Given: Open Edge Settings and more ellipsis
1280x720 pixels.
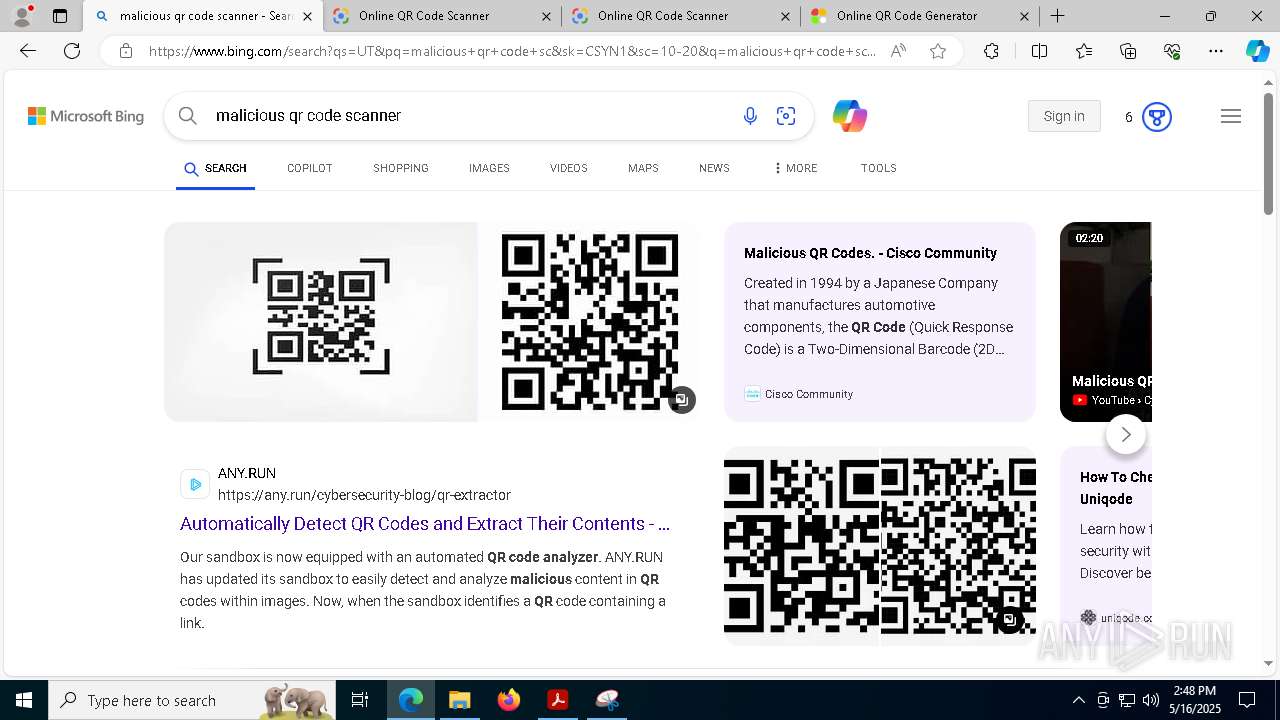Looking at the screenshot, I should click(x=1216, y=51).
